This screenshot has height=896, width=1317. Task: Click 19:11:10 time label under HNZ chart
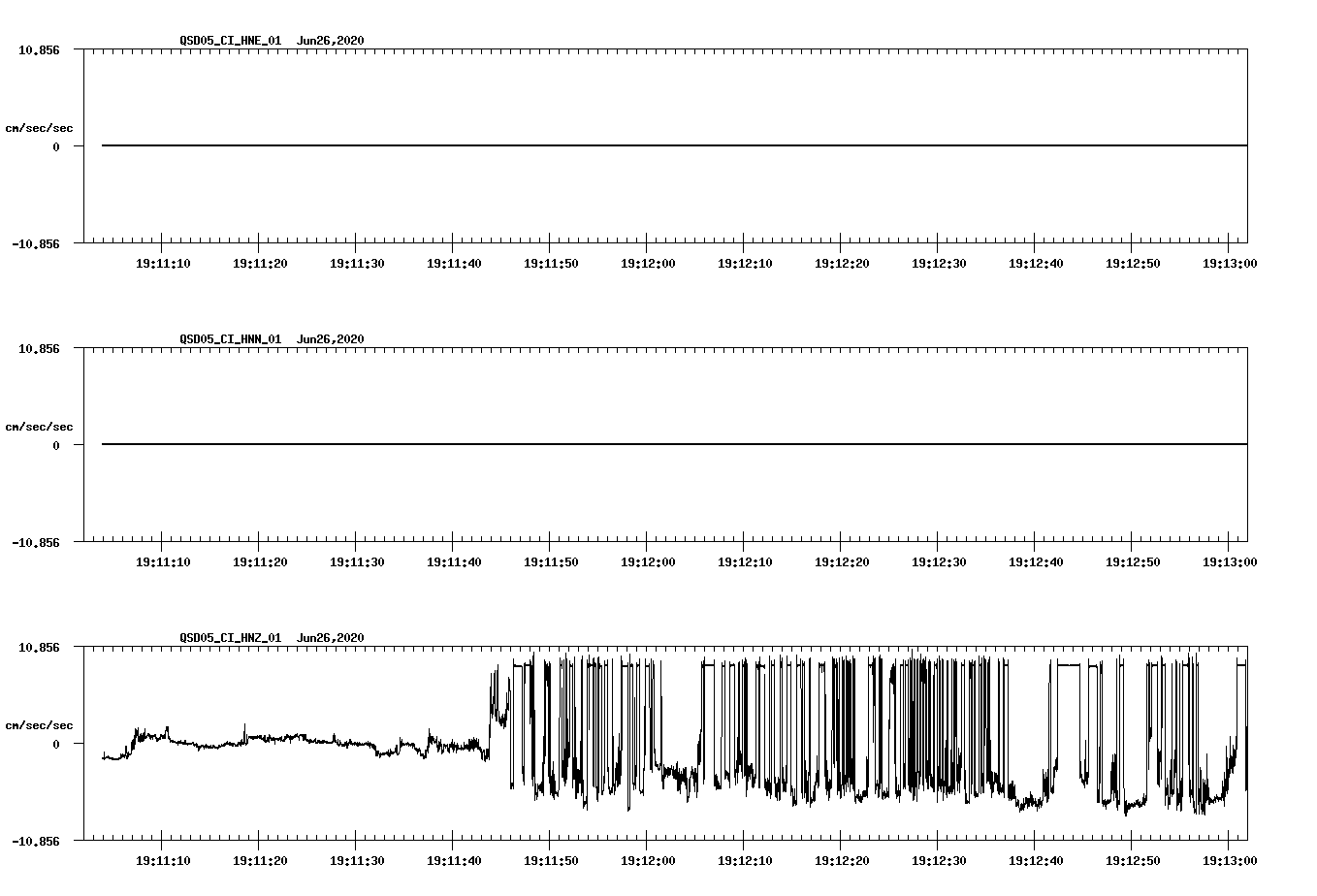pos(163,861)
